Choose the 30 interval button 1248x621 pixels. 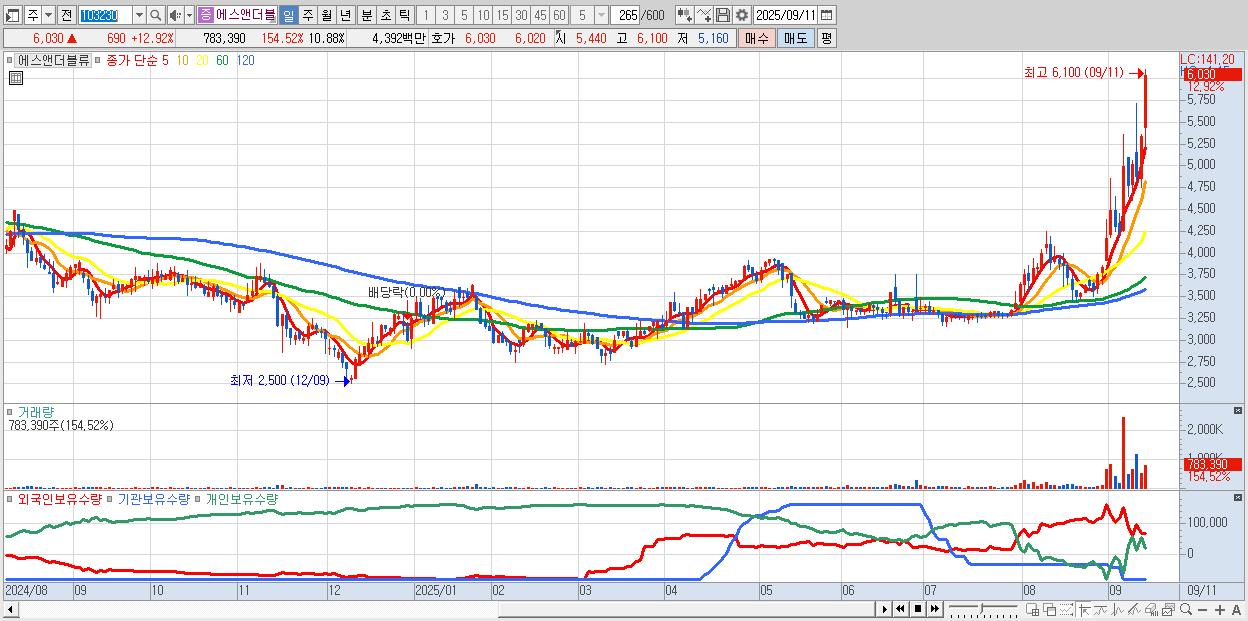[521, 15]
